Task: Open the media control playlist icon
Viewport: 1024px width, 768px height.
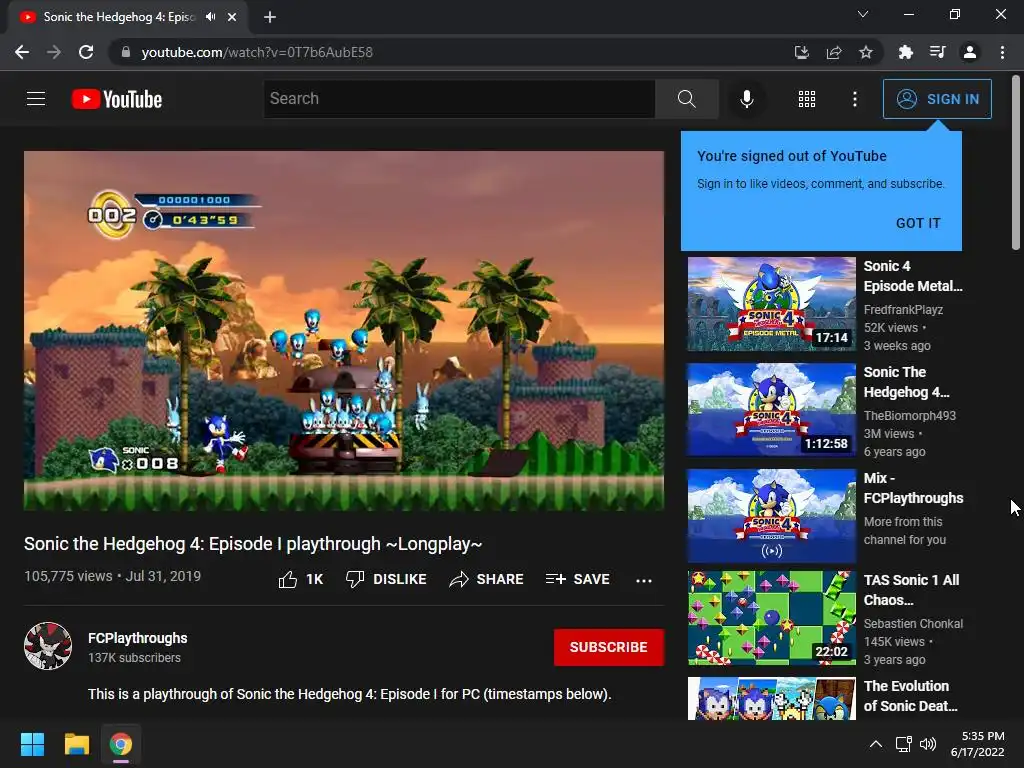Action: [x=937, y=52]
